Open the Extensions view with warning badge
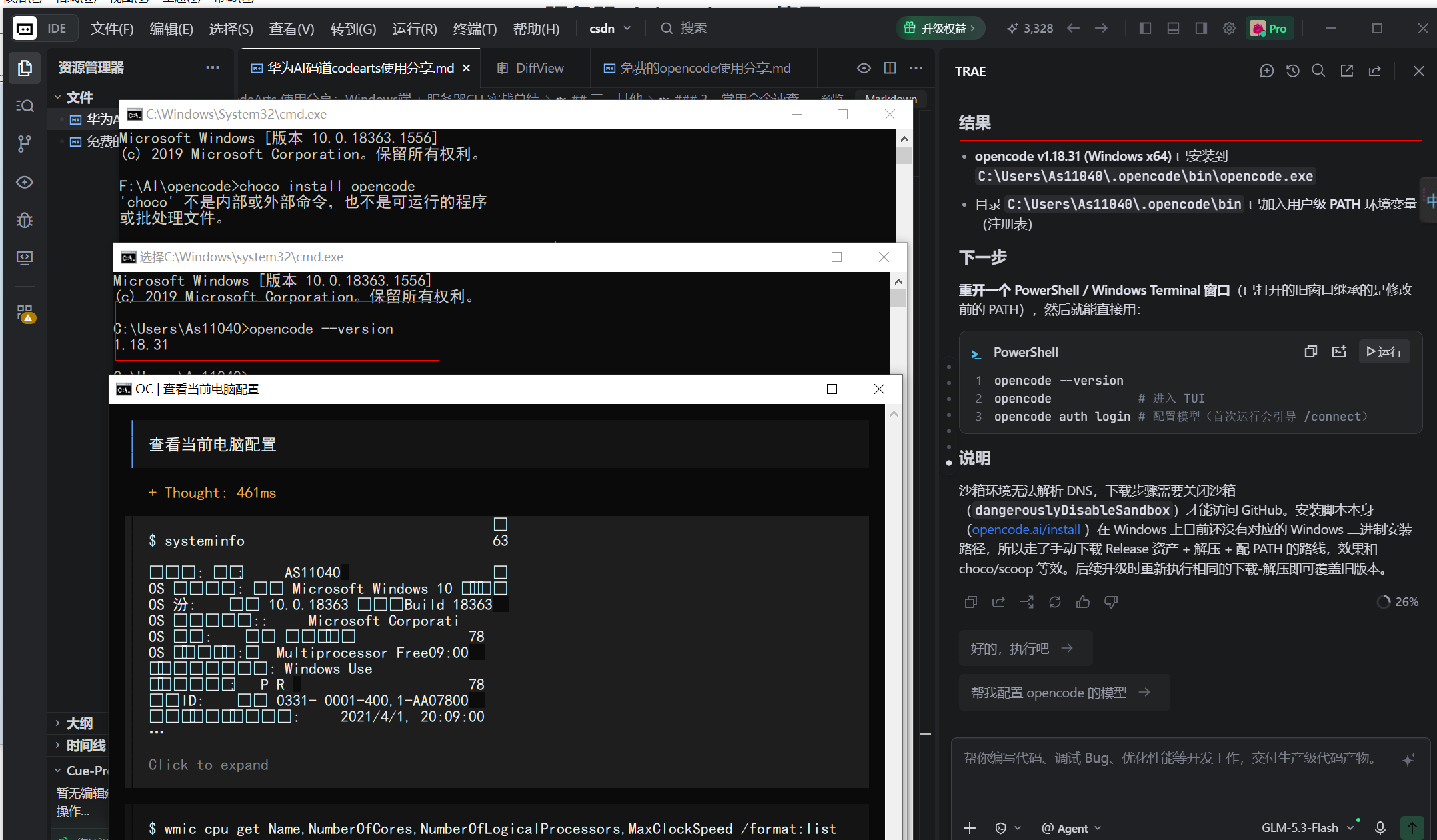Viewport: 1437px width, 840px height. coord(25,313)
